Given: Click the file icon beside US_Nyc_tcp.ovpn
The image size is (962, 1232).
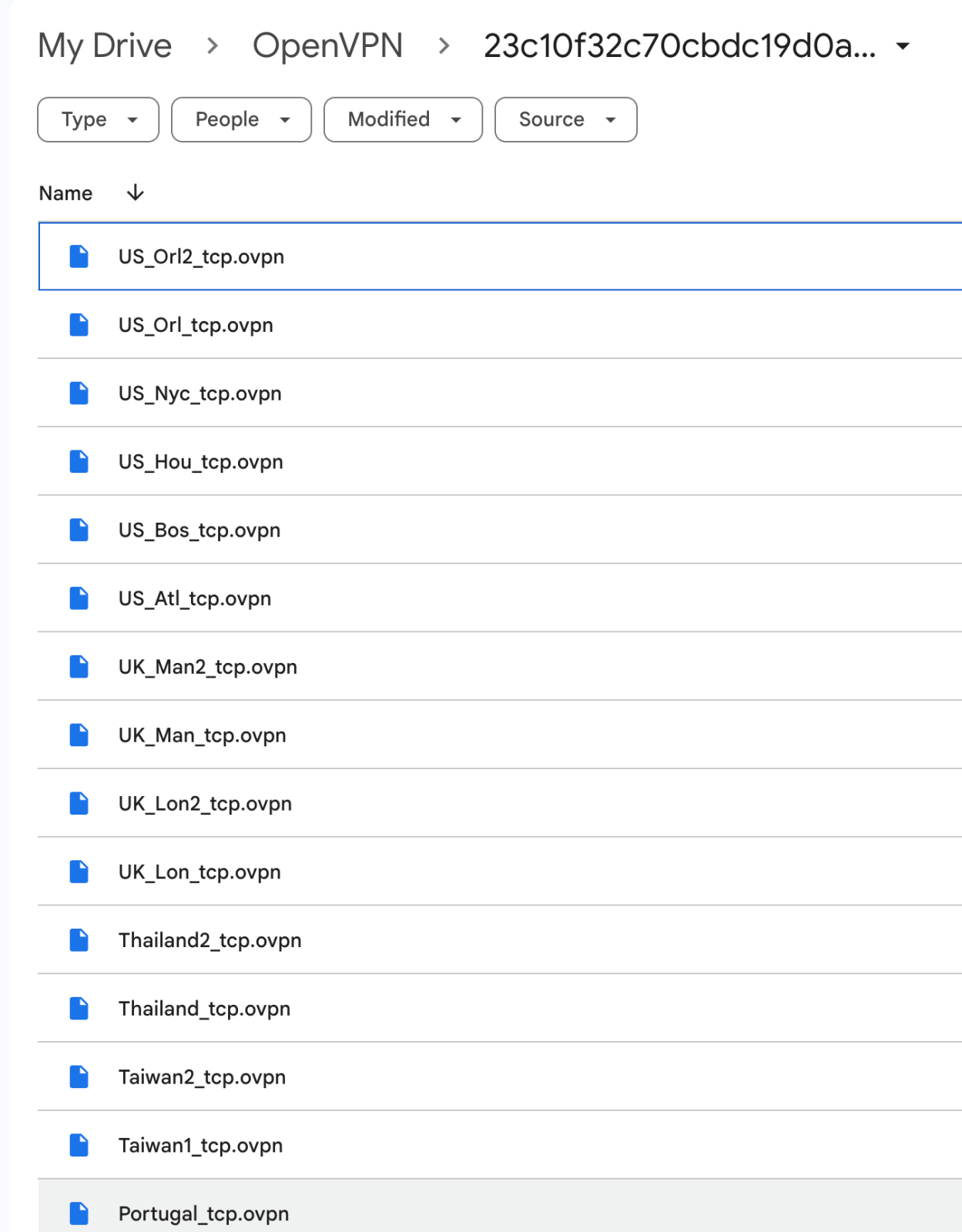Looking at the screenshot, I should (79, 393).
